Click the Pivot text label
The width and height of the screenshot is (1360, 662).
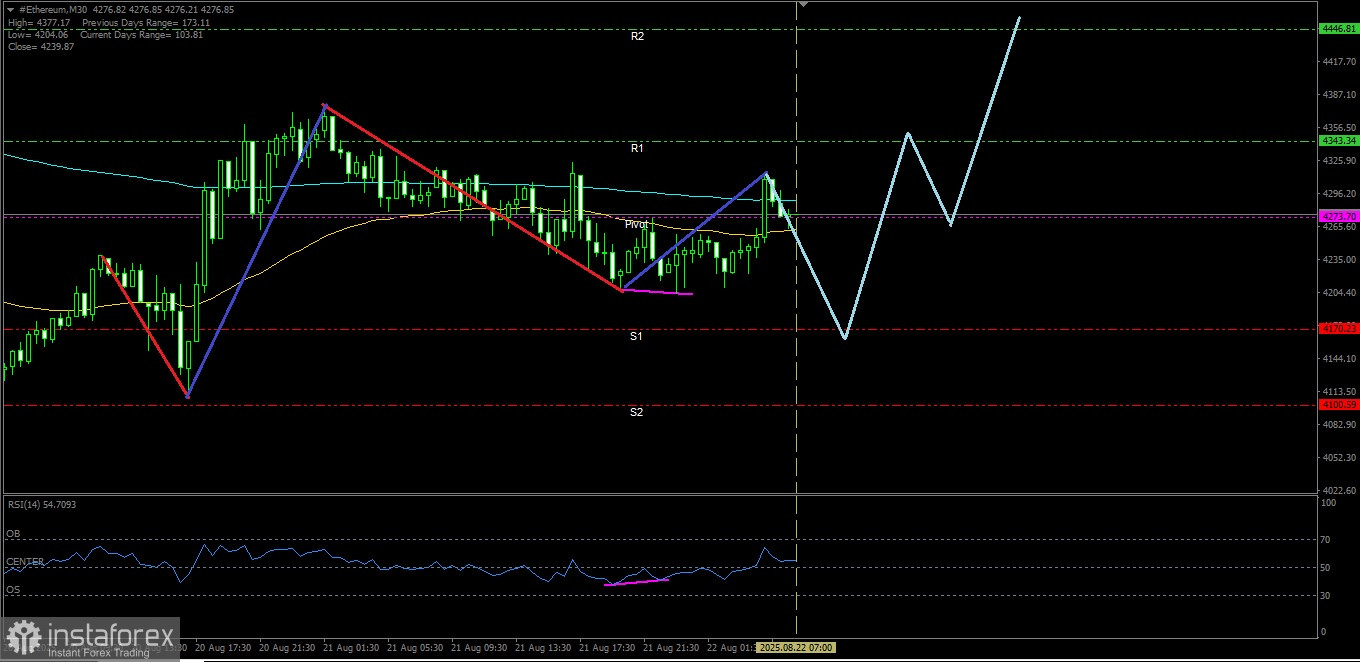(x=636, y=224)
